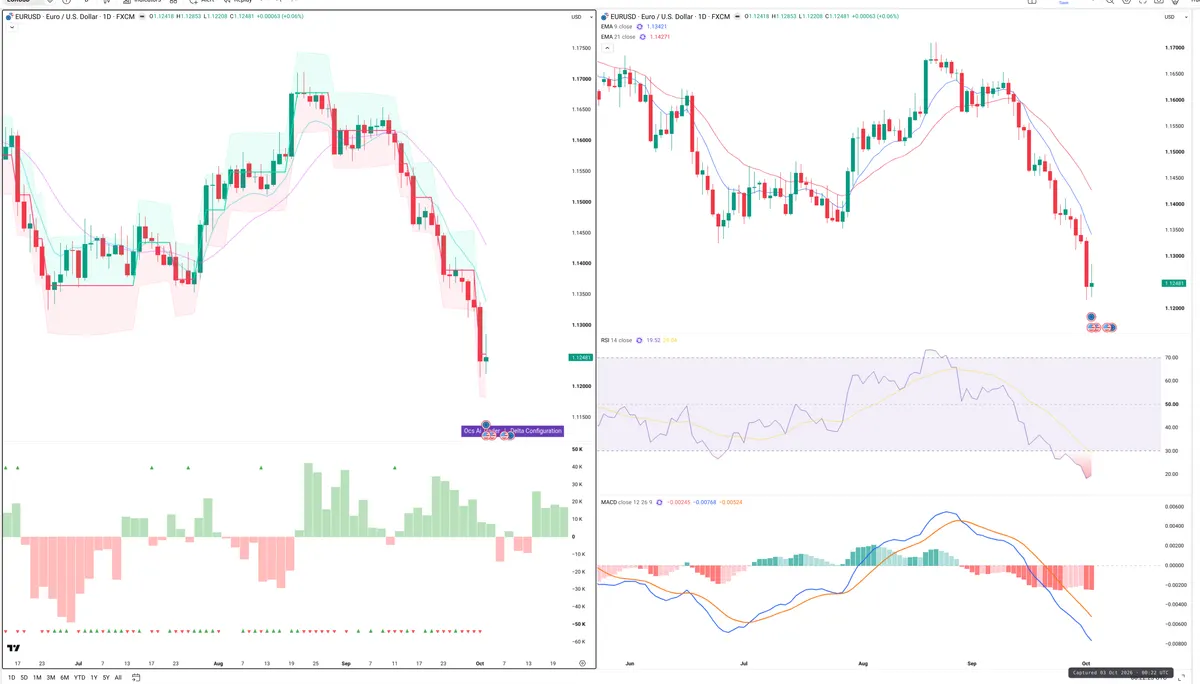Click the 50 K delta axis label

578,450
